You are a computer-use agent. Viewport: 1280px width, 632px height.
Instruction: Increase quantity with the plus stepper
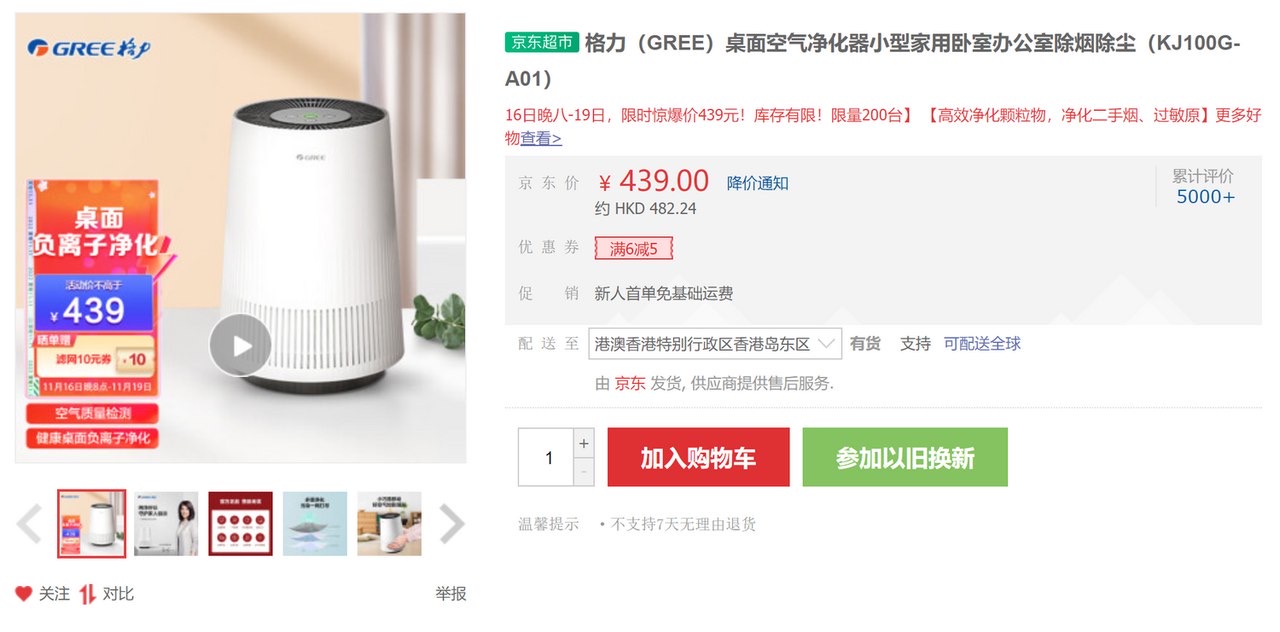pyautogui.click(x=582, y=441)
